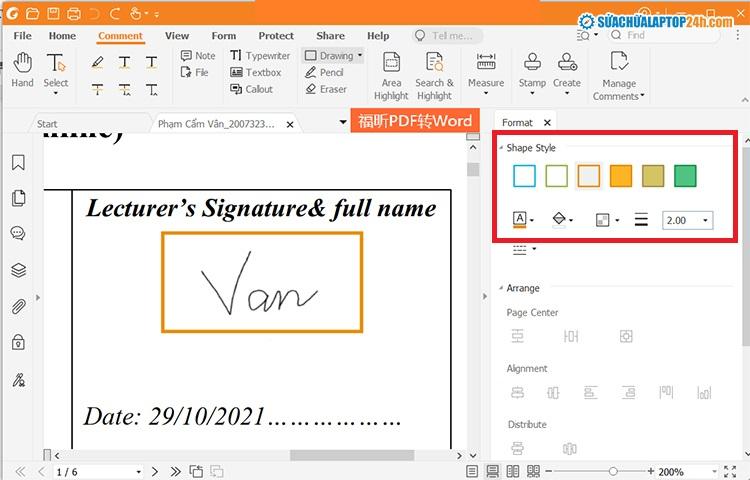The width and height of the screenshot is (750, 480).
Task: Switch to the Start document tab
Action: (47, 124)
